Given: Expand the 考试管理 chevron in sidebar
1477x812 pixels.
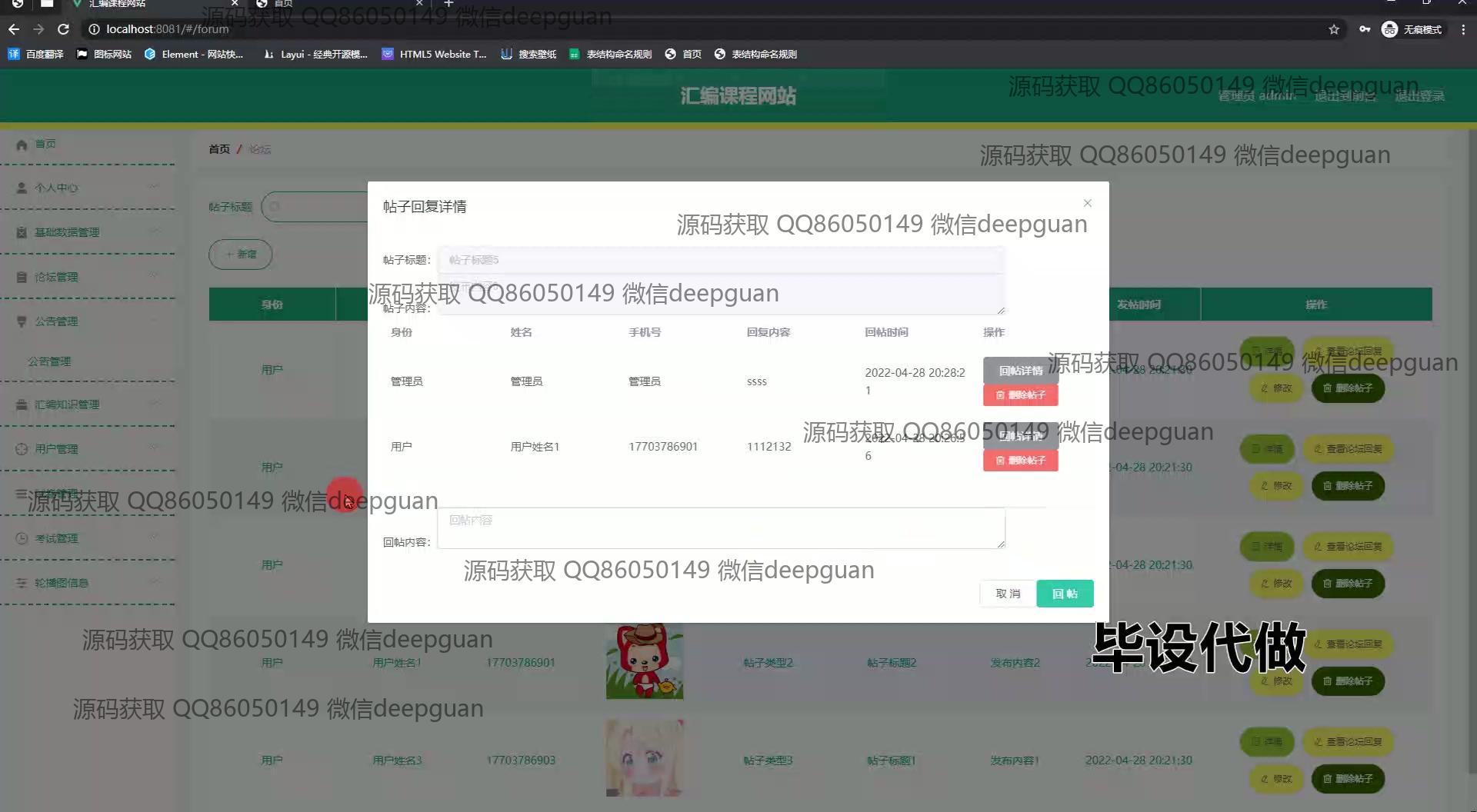Looking at the screenshot, I should point(154,537).
